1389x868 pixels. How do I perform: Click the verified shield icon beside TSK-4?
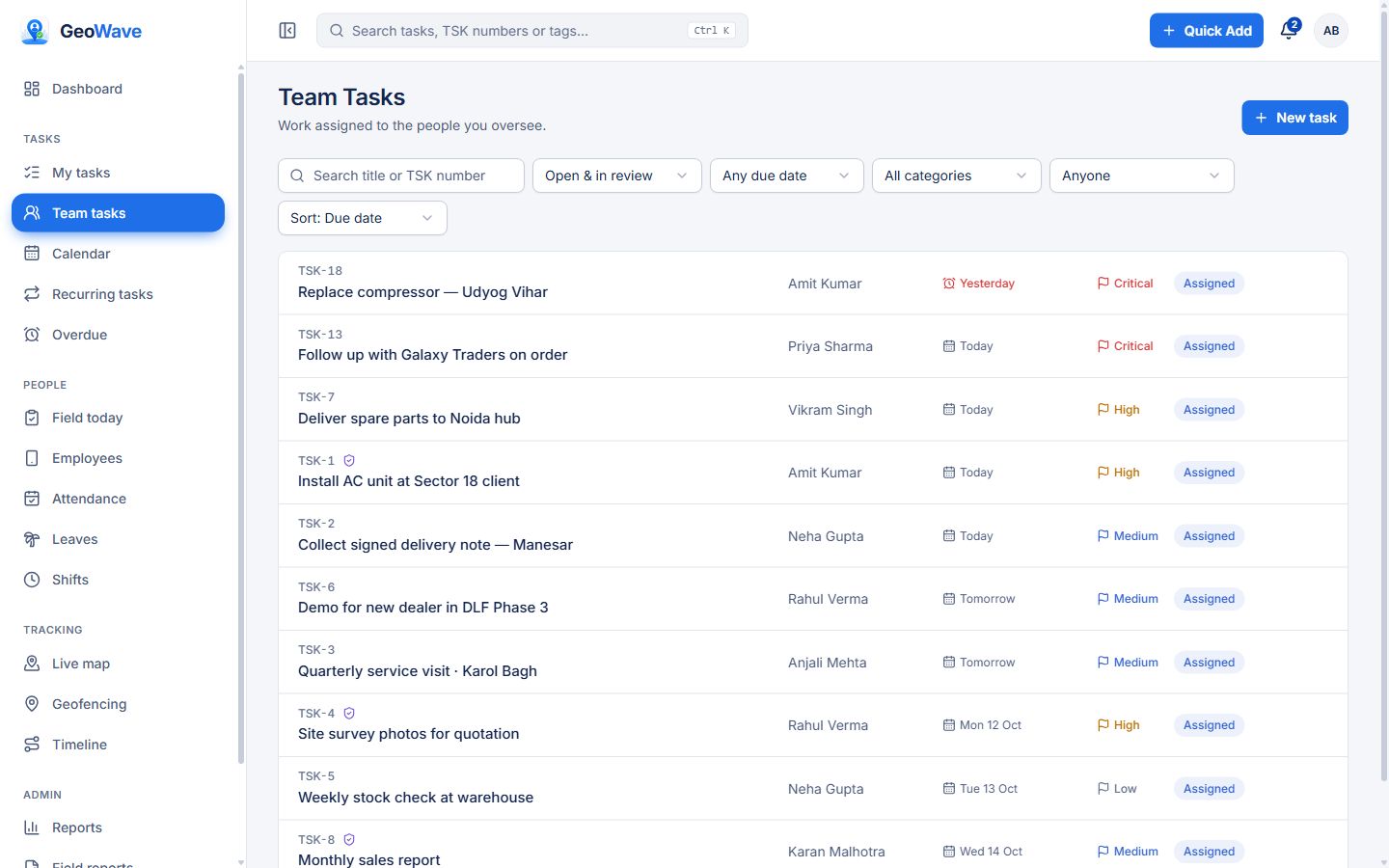tap(349, 714)
